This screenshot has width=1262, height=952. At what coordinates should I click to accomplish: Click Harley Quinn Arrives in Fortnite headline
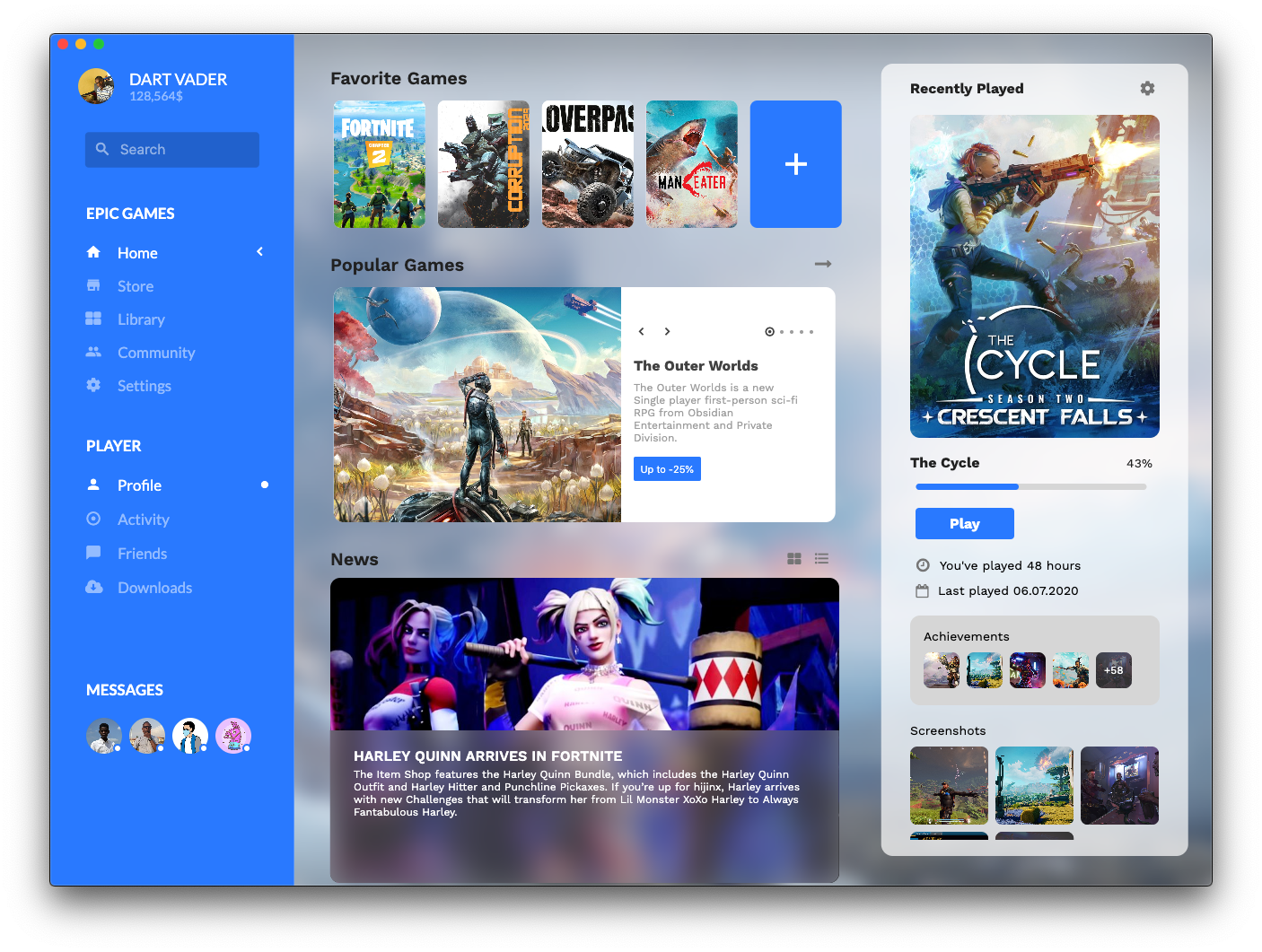487,756
